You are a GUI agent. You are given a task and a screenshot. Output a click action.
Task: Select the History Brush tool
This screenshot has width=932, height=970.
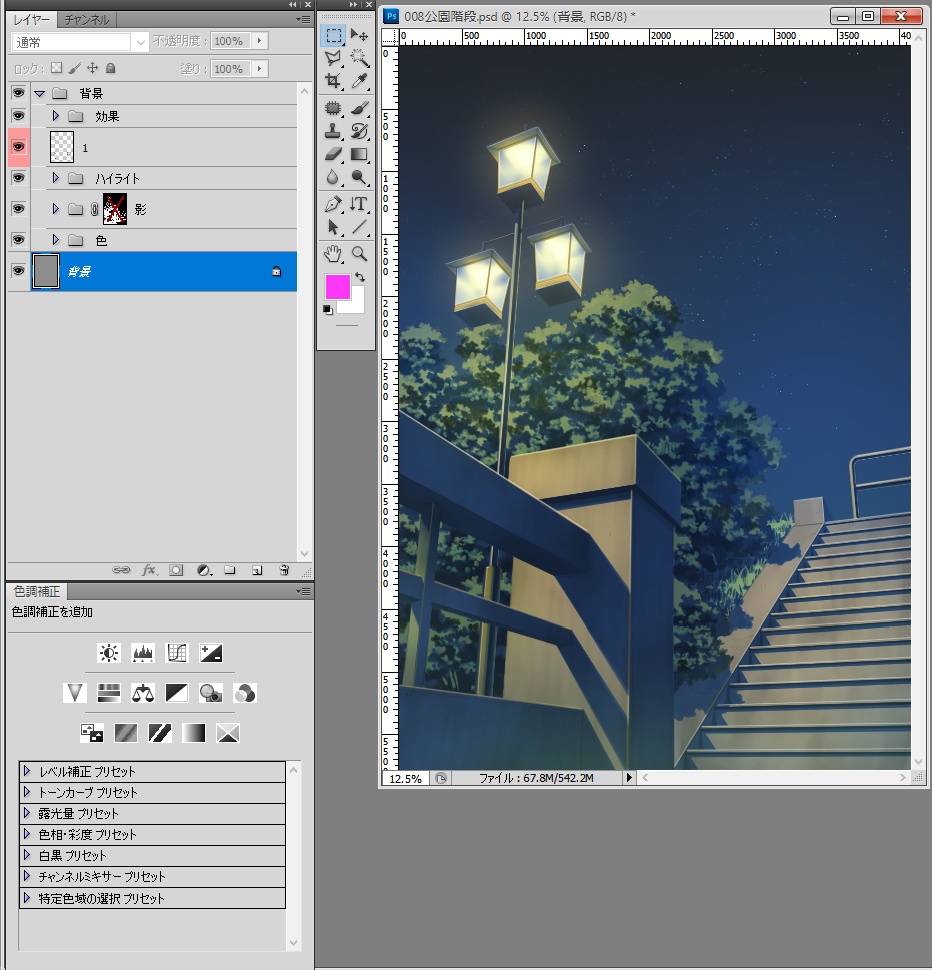click(x=359, y=131)
